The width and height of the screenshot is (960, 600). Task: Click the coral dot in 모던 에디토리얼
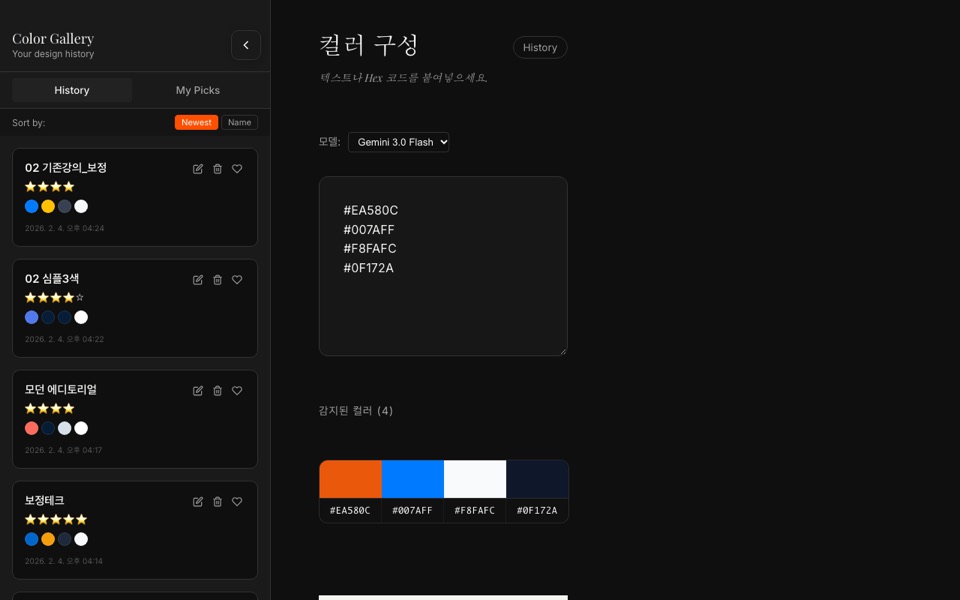pyautogui.click(x=32, y=428)
